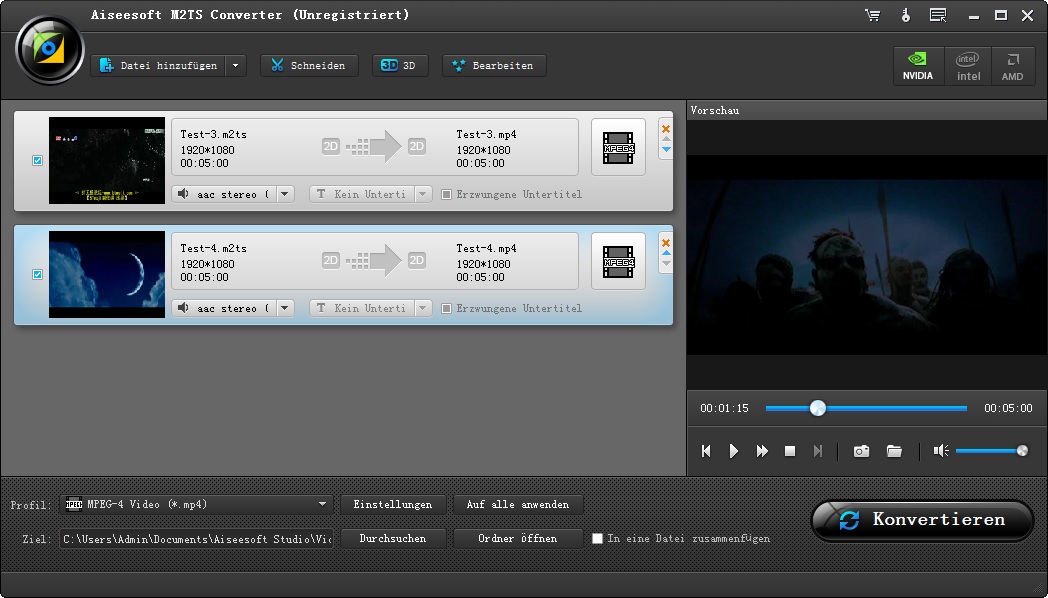
Task: Click the 2D to 2D arrow for Test-3
Action: 374,146
